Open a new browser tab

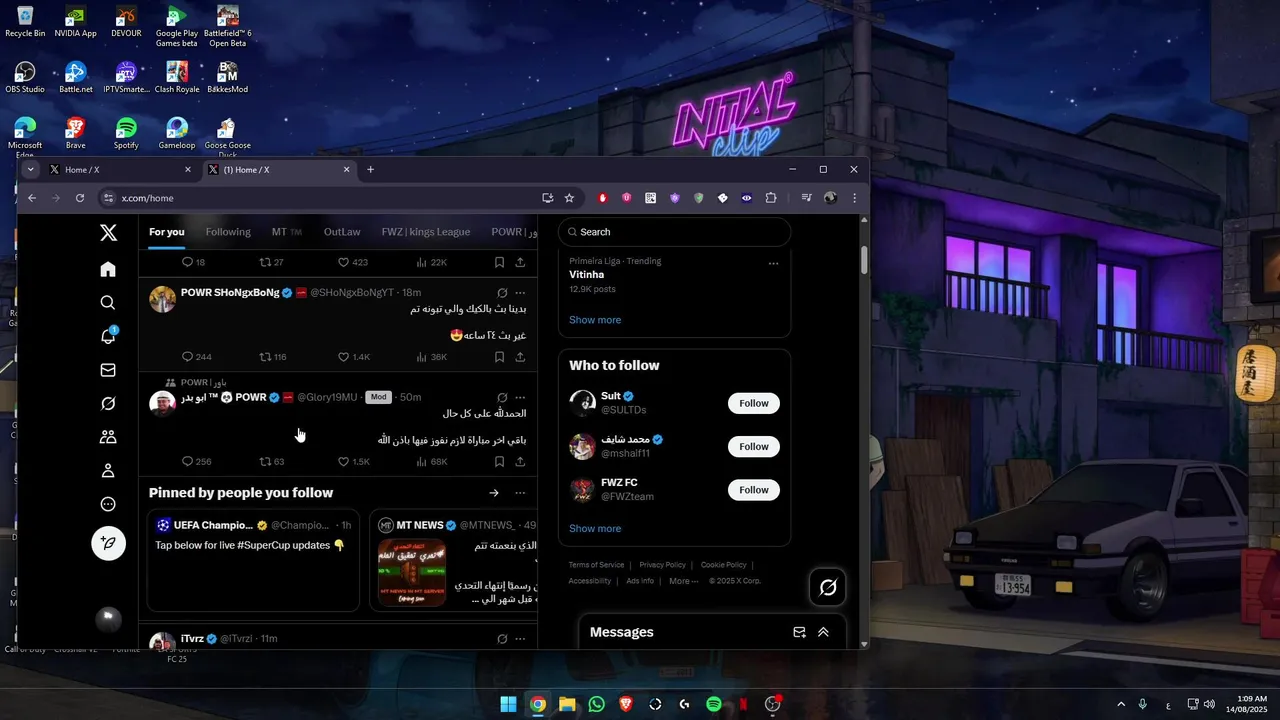pos(370,170)
